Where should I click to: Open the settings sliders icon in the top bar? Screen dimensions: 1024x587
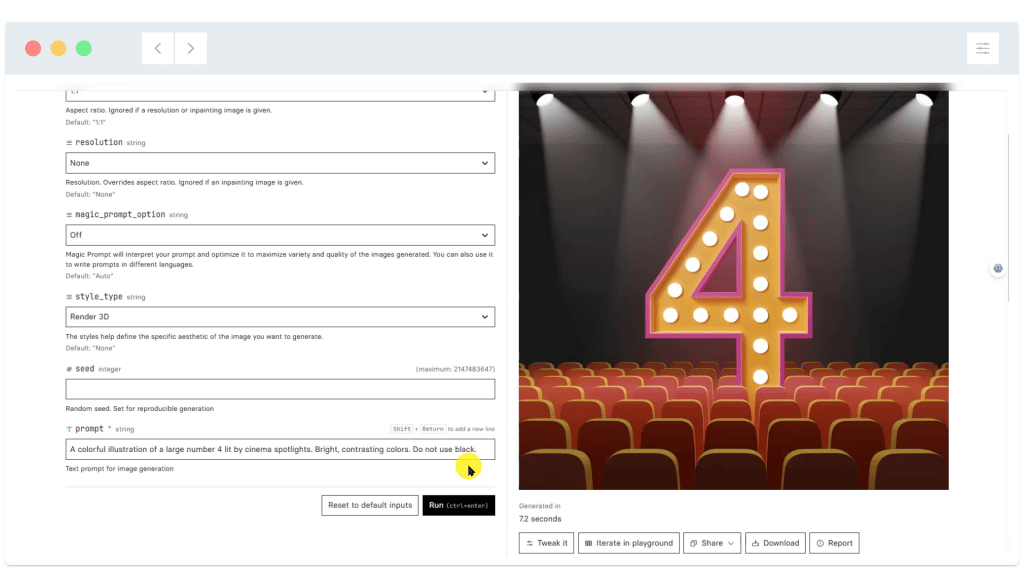(983, 48)
